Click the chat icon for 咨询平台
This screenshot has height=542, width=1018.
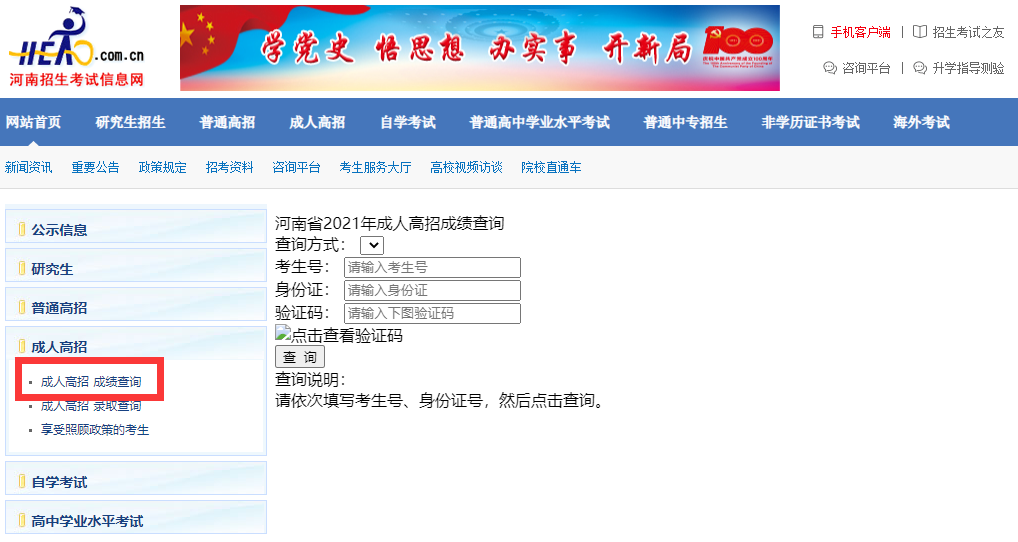(829, 68)
